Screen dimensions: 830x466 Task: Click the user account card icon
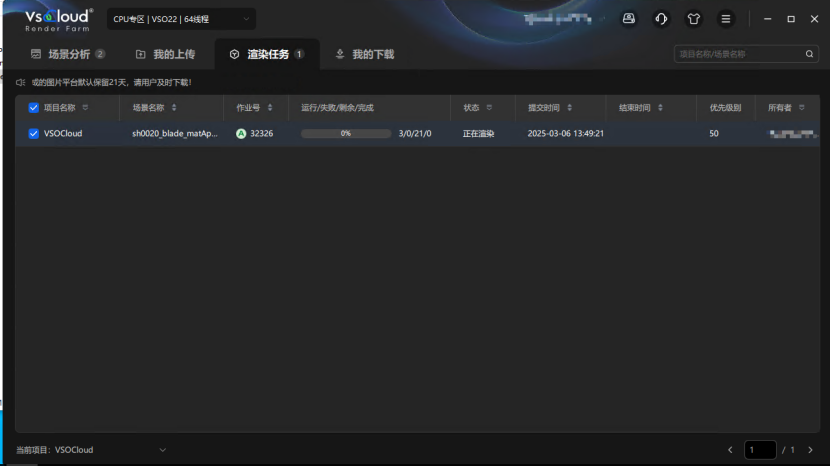click(x=628, y=19)
